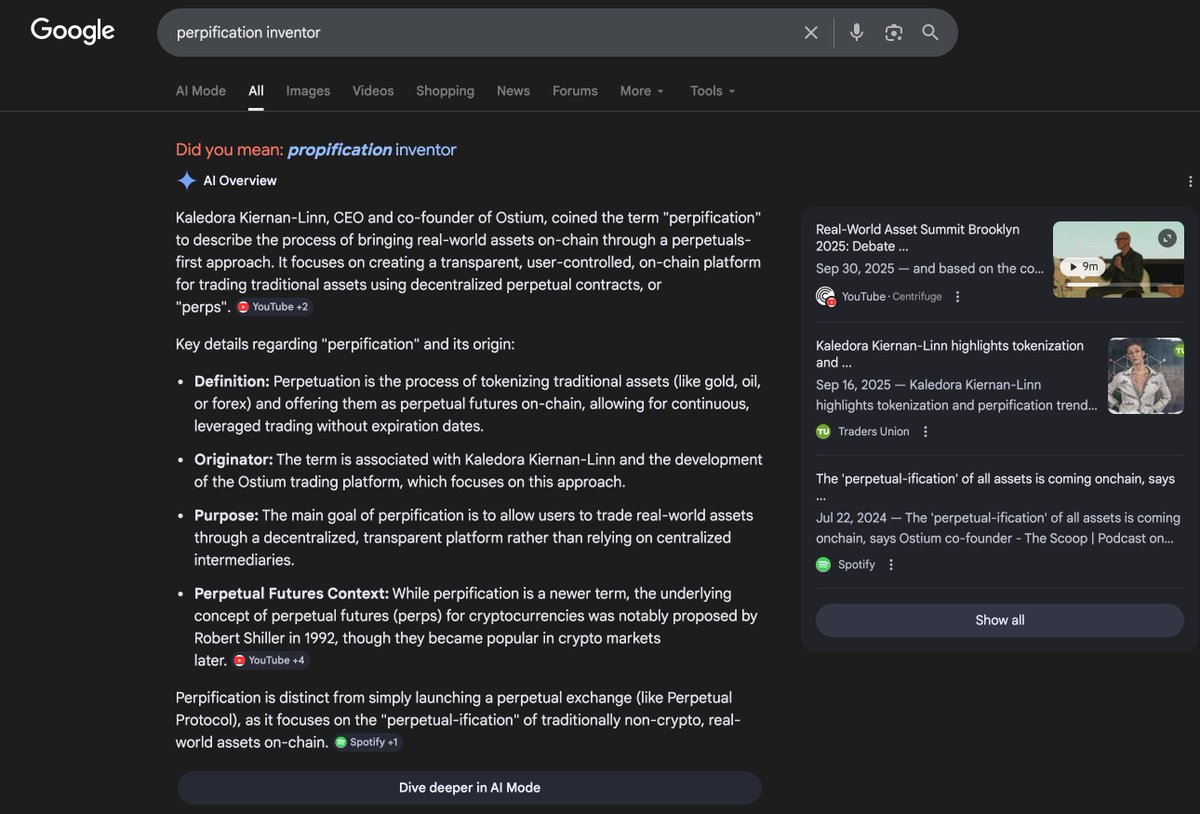The image size is (1200, 814).
Task: Open options menu for Spotify source
Action: [891, 565]
